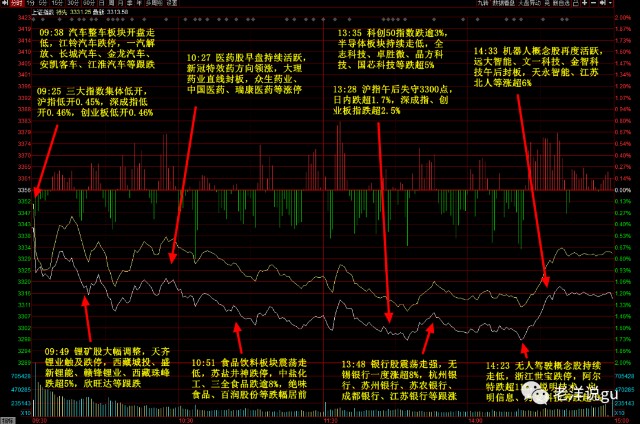Screen dimensions: 640x424
Task: Open the data info toolbar button
Action: 503,3
